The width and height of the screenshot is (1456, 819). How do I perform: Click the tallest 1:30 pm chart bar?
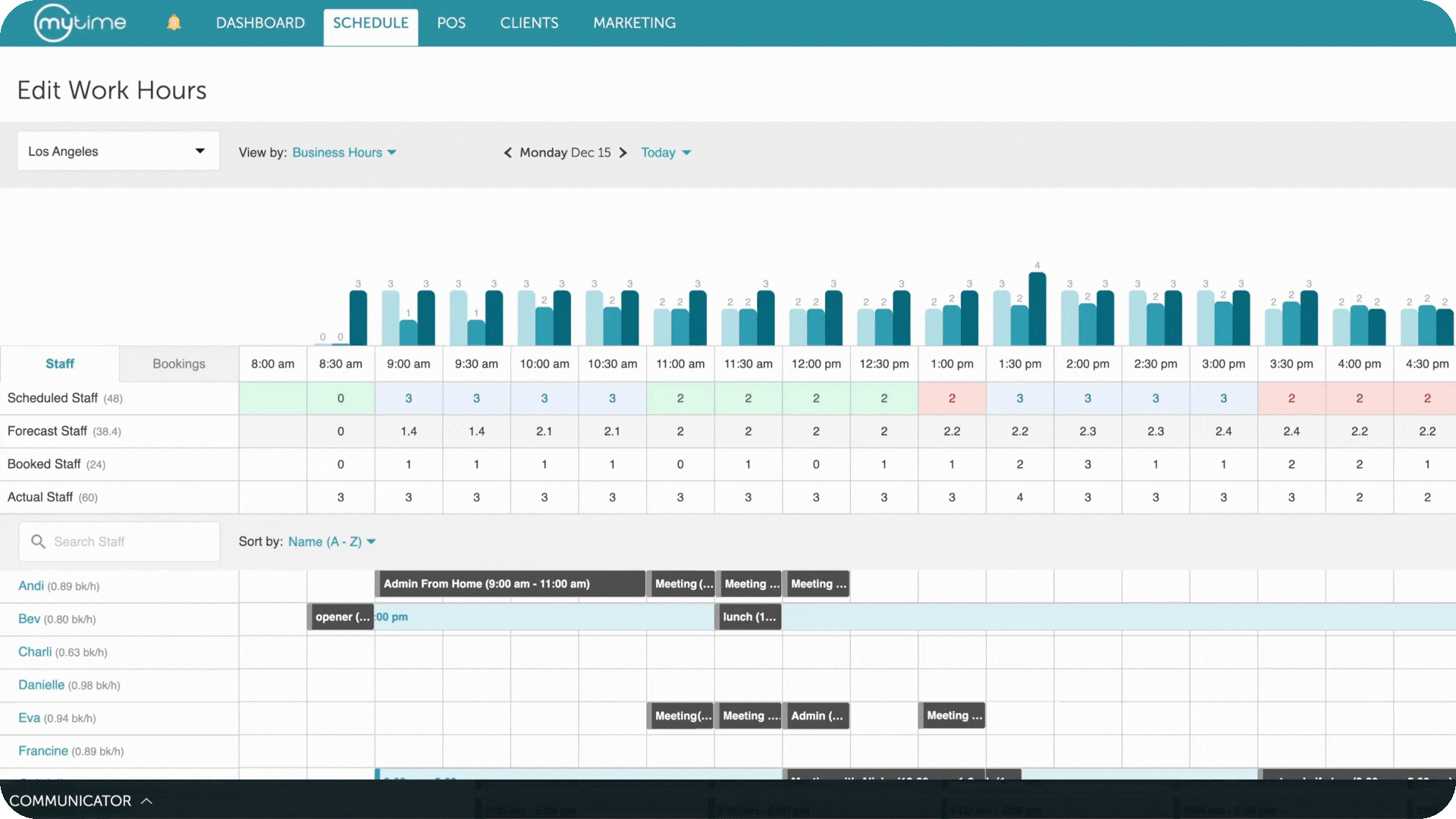(1037, 309)
